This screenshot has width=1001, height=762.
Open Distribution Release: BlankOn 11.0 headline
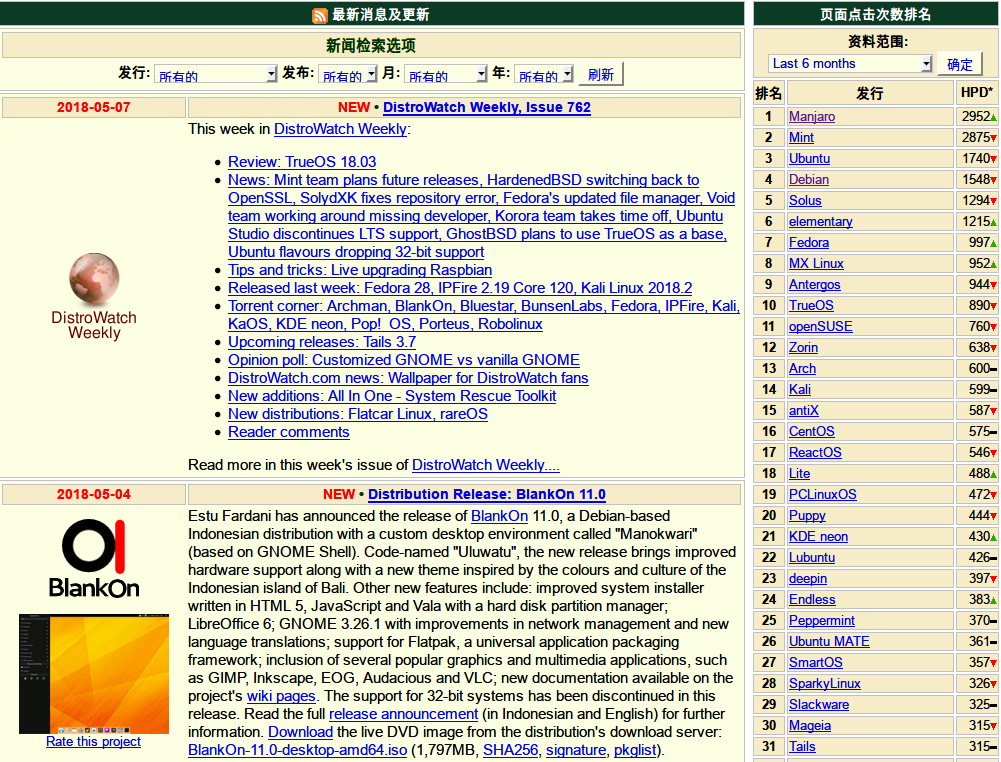(486, 494)
